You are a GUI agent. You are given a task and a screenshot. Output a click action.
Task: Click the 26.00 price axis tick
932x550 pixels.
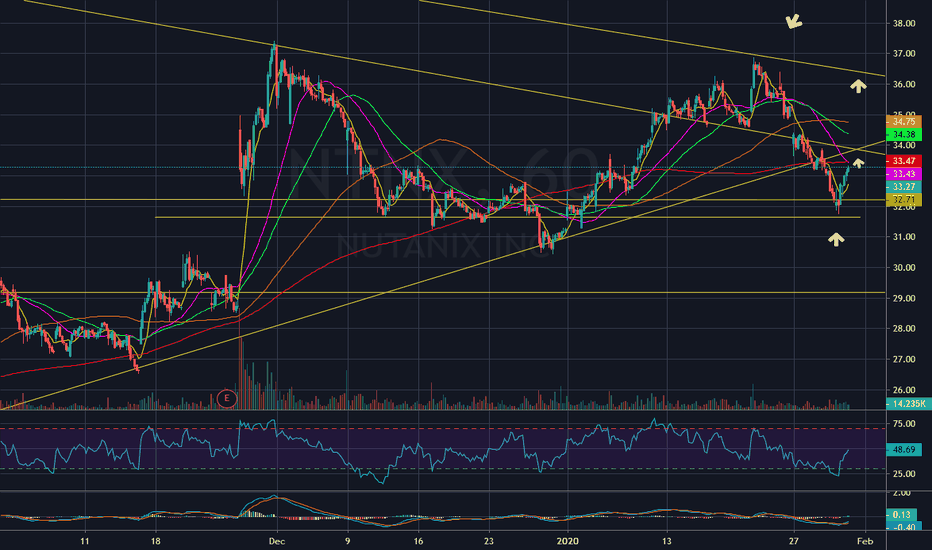tap(903, 390)
